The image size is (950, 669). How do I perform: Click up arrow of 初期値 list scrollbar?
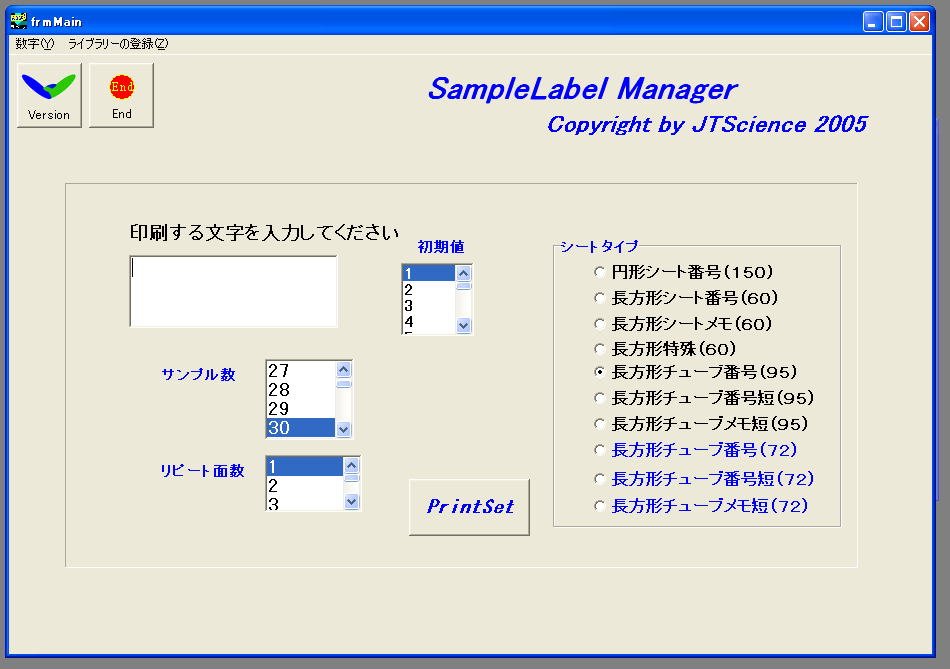point(463,273)
